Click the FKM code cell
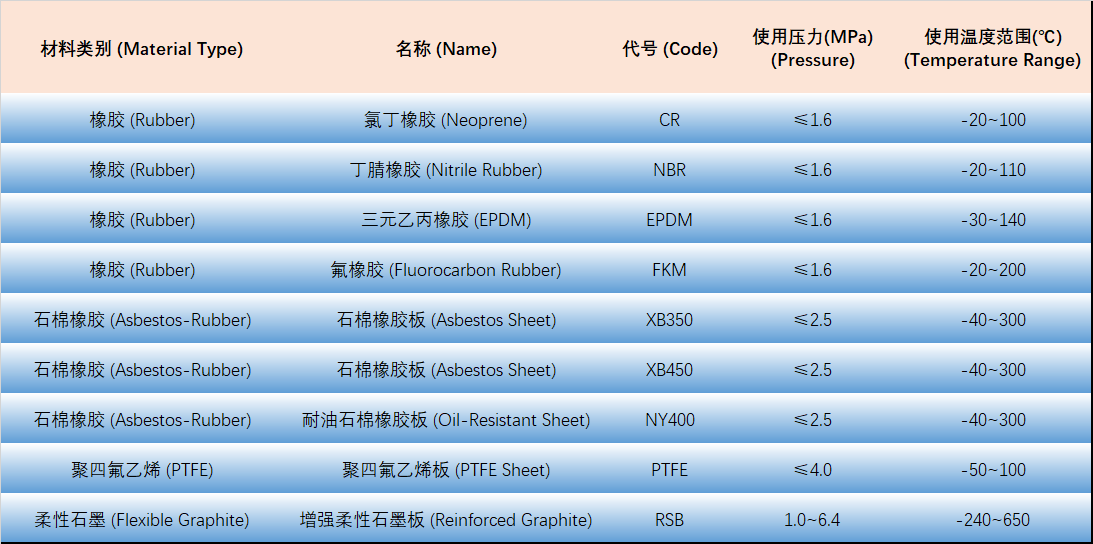 tap(670, 270)
